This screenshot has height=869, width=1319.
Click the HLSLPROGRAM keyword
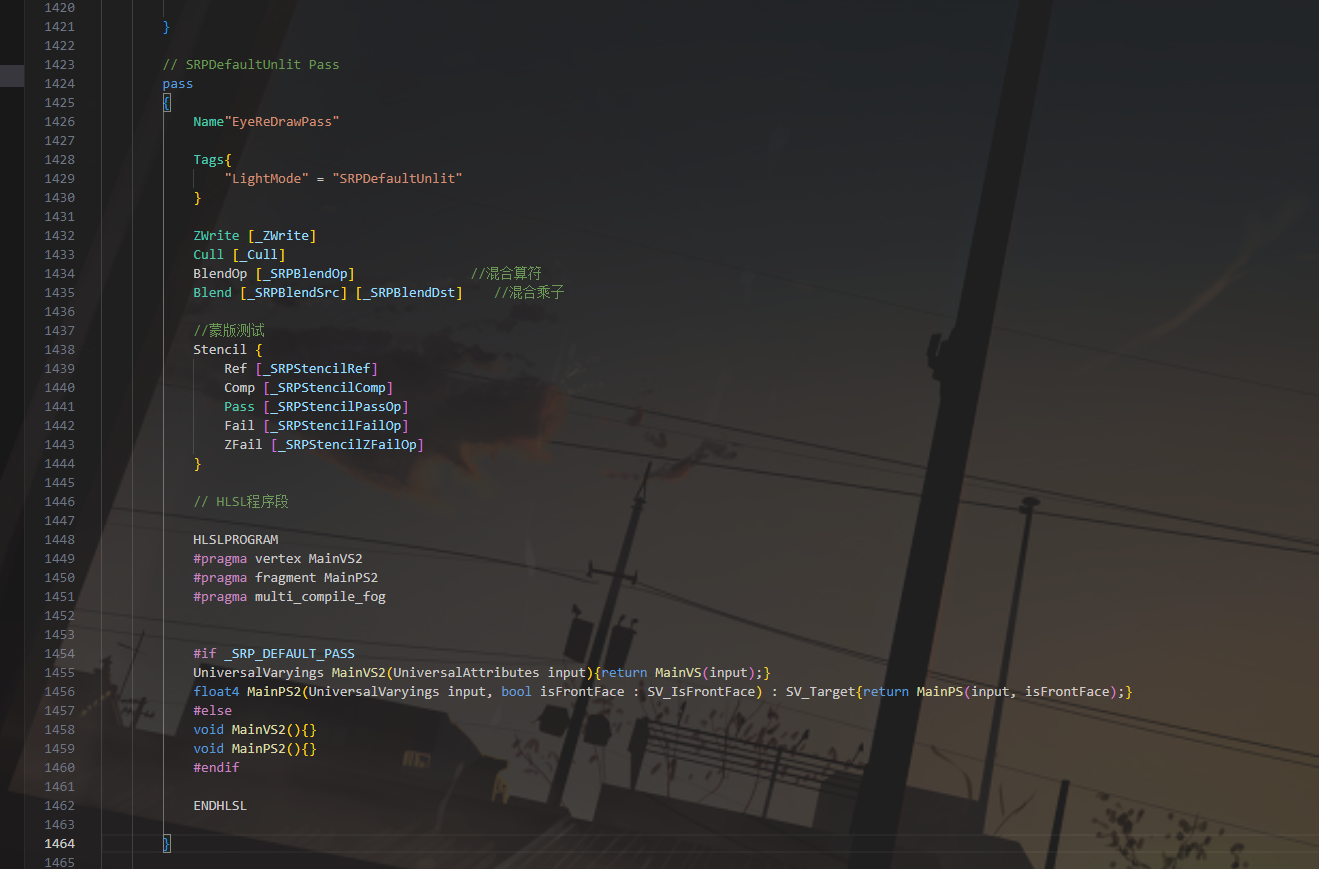coord(236,540)
